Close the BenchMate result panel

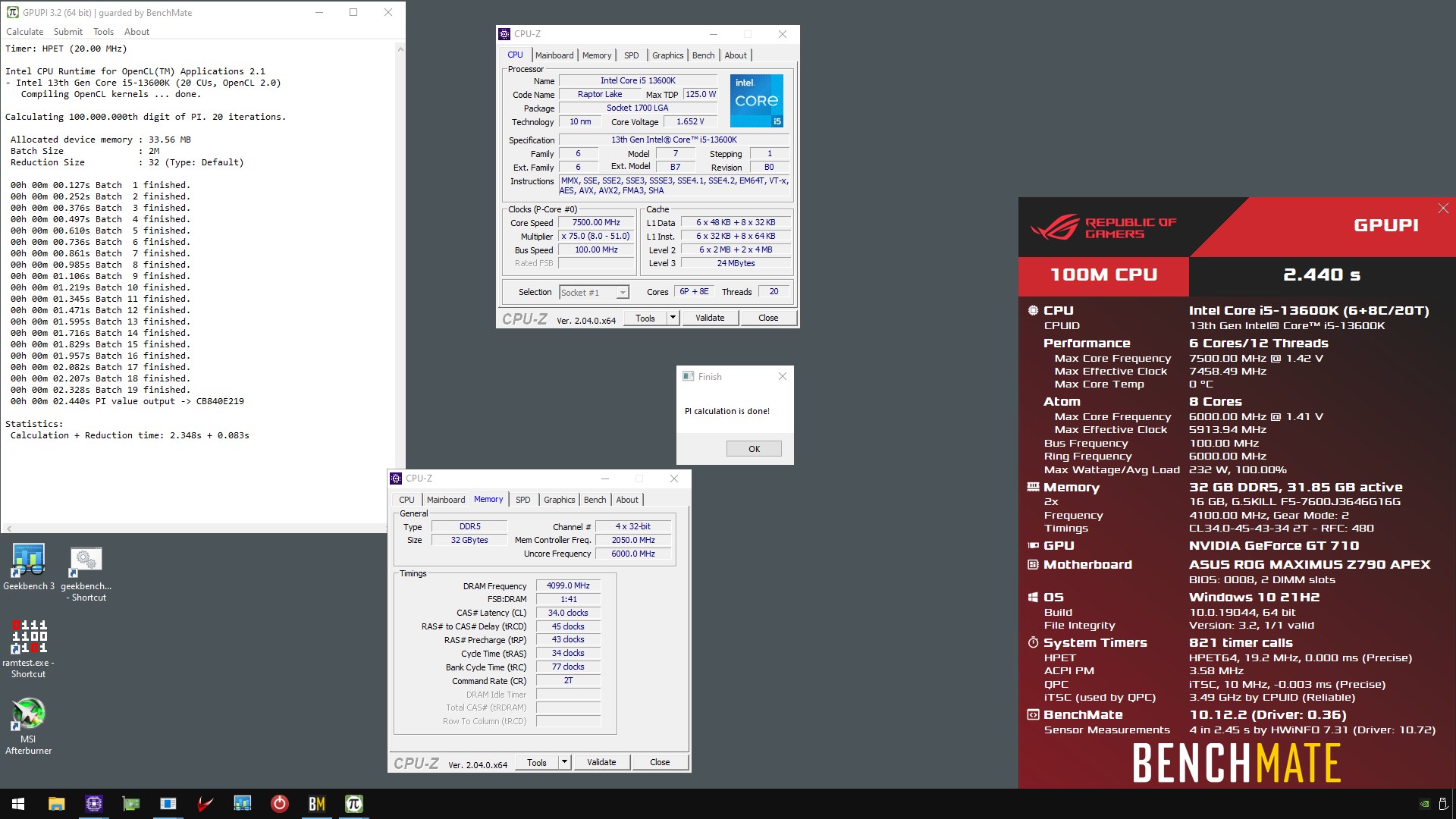[x=1443, y=208]
